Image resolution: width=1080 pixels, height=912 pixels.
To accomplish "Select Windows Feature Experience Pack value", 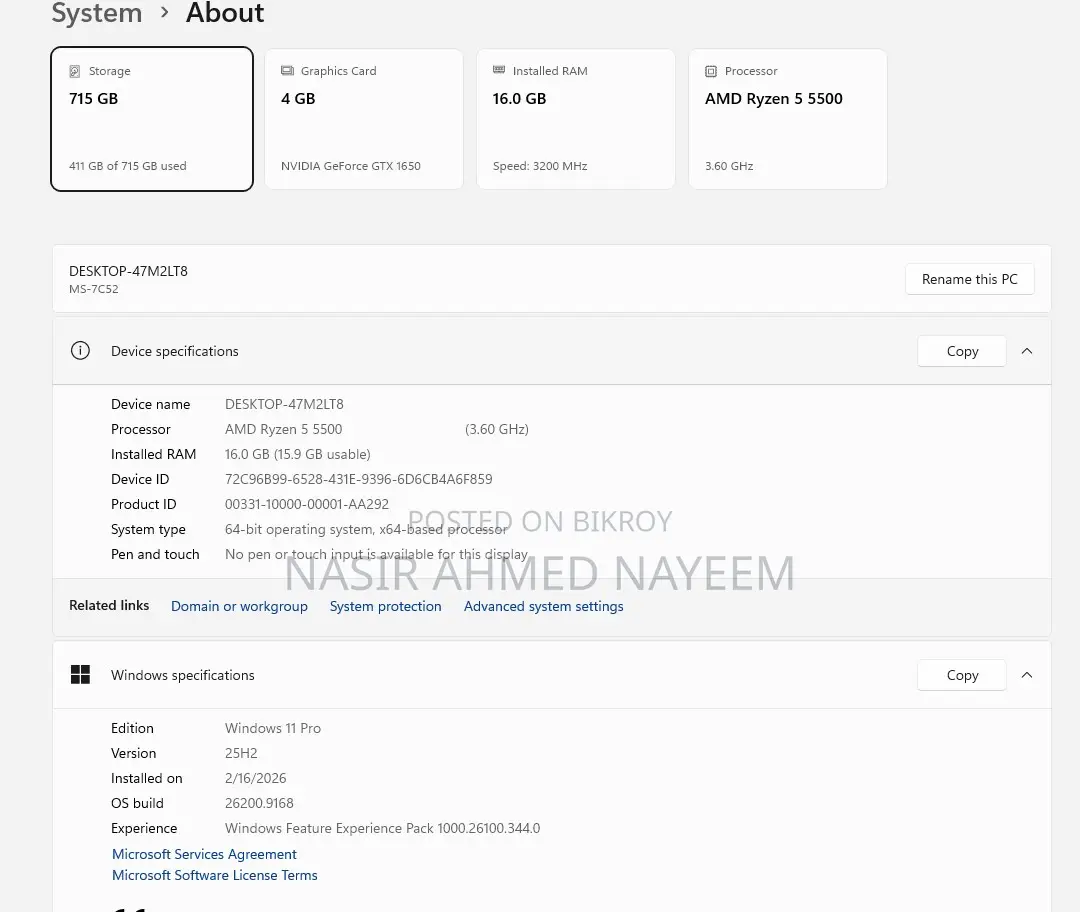I will 382,828.
